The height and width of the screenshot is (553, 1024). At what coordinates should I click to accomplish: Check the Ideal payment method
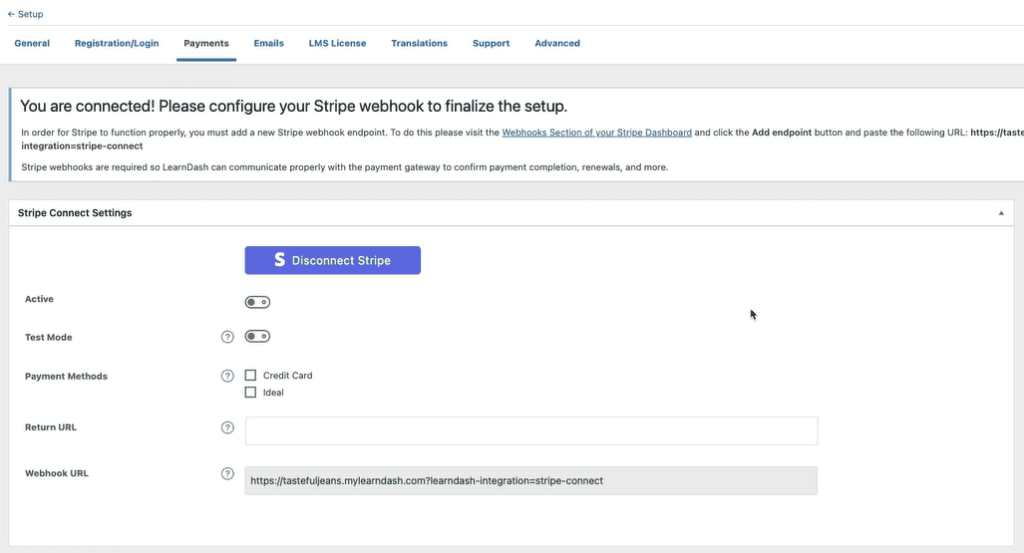coord(250,392)
